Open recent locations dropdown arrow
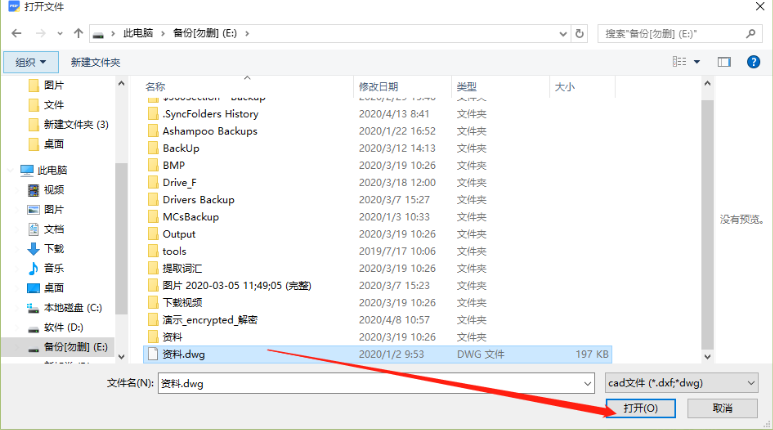This screenshot has width=773, height=430. (60, 34)
